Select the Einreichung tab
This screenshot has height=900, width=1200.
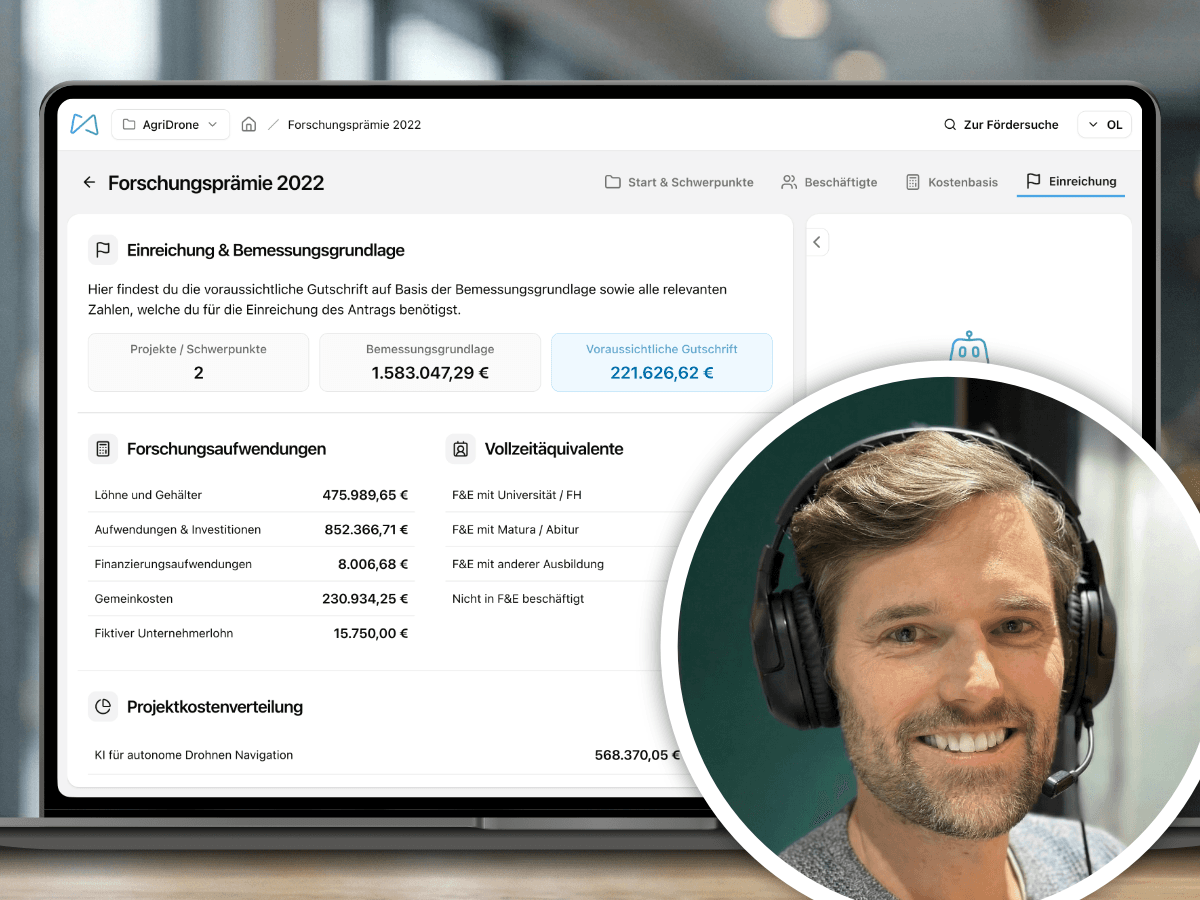(1070, 181)
